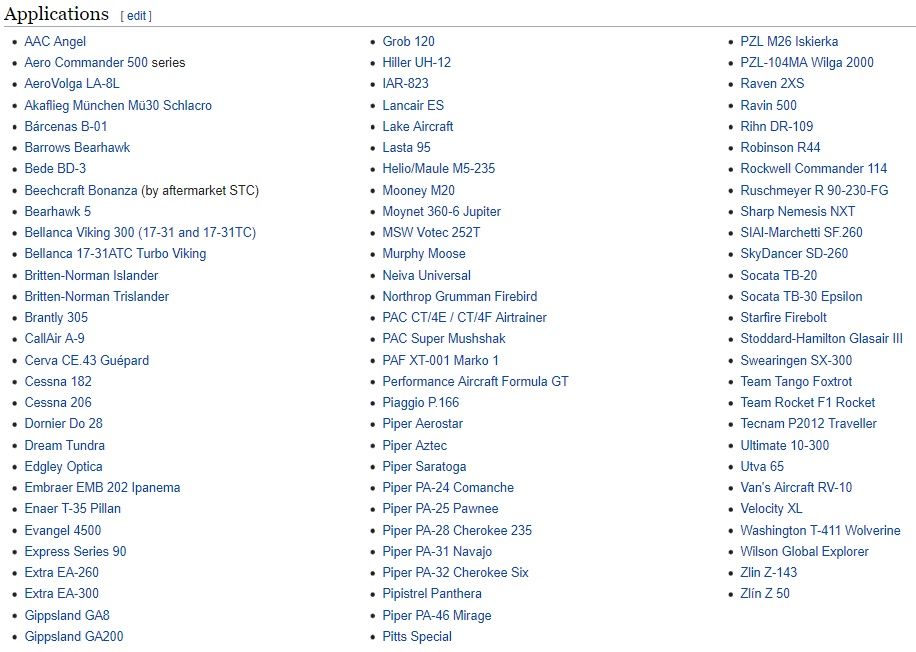The height and width of the screenshot is (652, 916).
Task: Select the Stoddard-Hamilton Glasair III link
Action: click(821, 338)
